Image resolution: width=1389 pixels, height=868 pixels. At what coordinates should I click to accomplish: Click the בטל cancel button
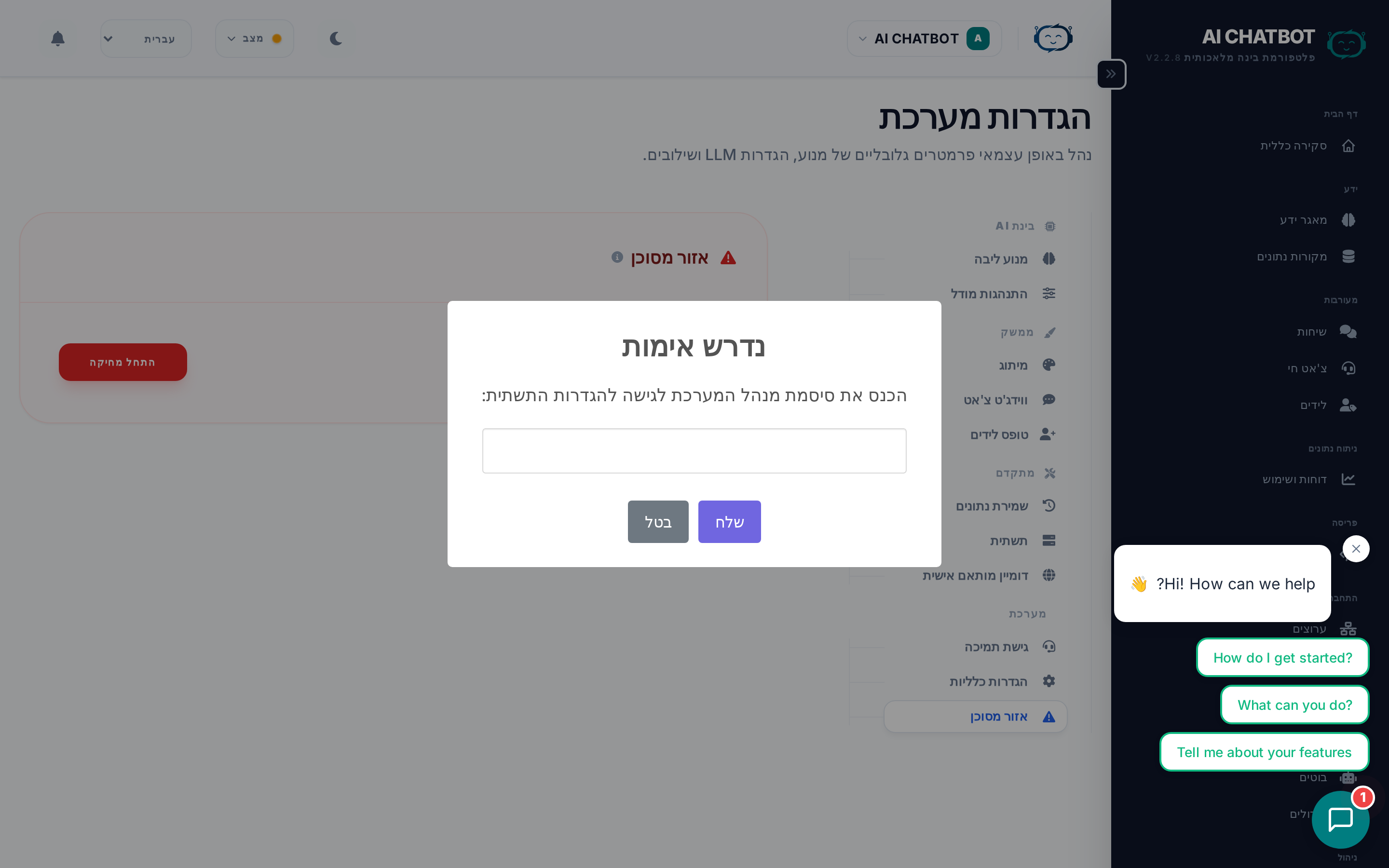pyautogui.click(x=658, y=521)
